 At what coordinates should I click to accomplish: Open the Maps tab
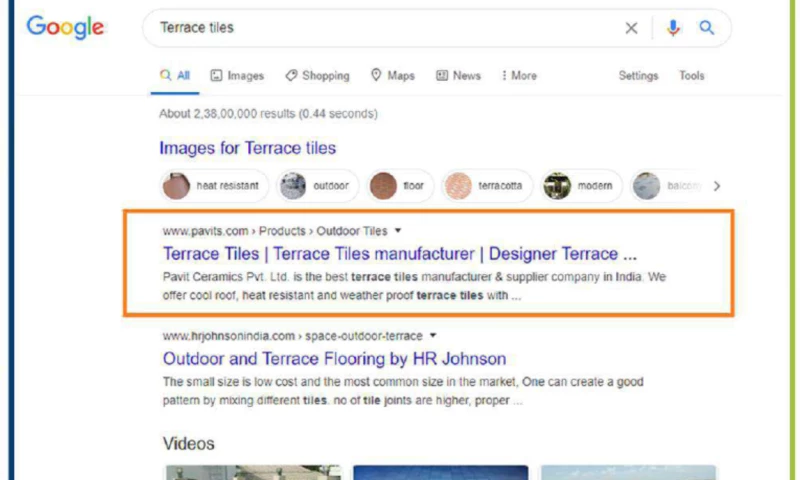tap(392, 76)
